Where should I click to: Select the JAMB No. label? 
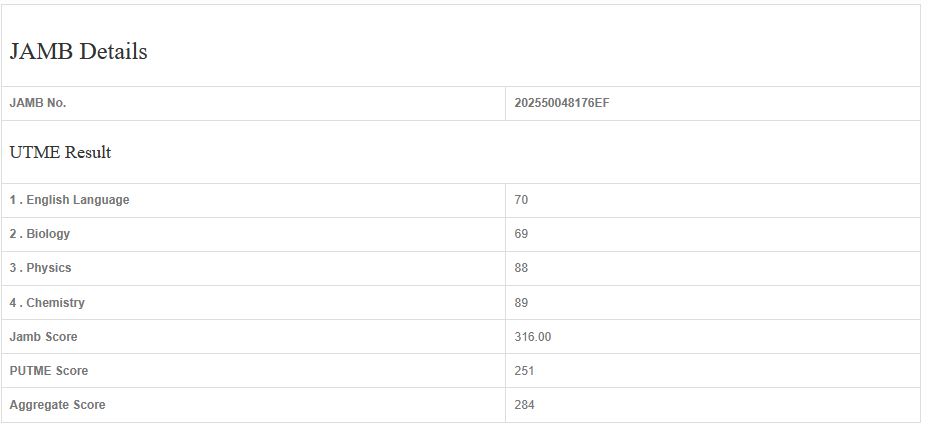[x=38, y=103]
